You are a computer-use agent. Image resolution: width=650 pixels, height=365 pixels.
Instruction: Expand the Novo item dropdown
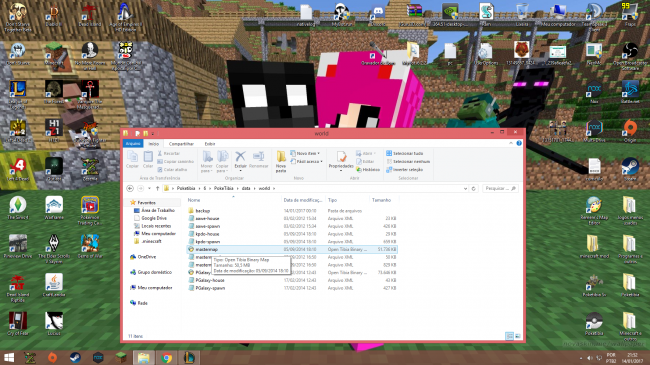click(306, 153)
